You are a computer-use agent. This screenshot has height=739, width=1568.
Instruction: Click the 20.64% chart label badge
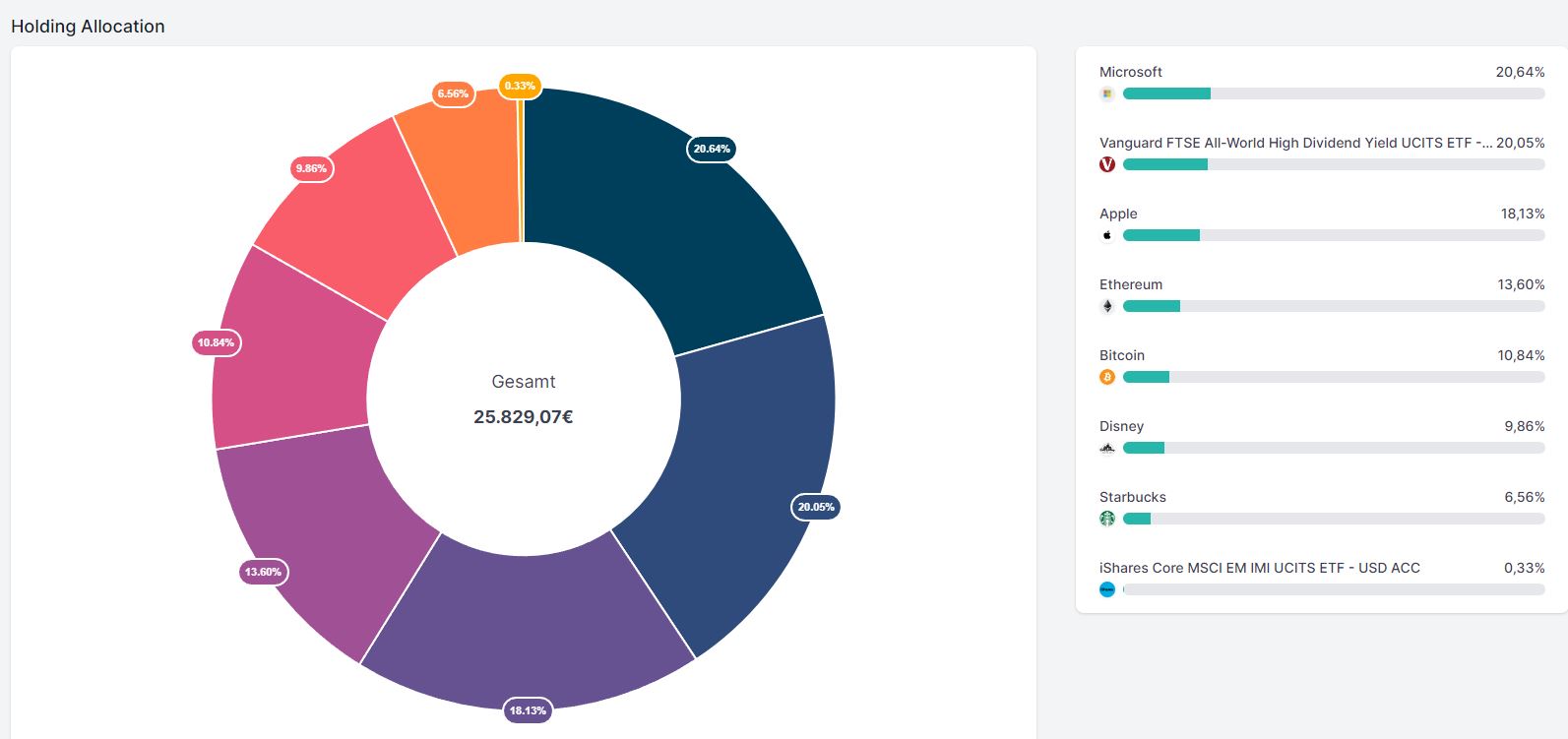pyautogui.click(x=712, y=149)
